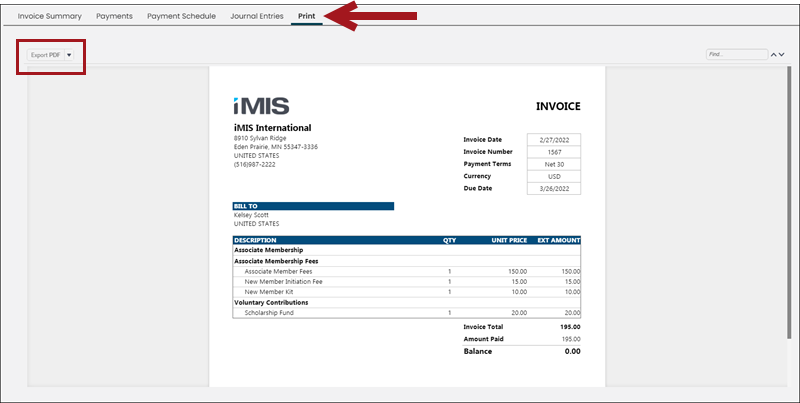800x403 pixels.
Task: Select the Print tab
Action: coord(307,16)
